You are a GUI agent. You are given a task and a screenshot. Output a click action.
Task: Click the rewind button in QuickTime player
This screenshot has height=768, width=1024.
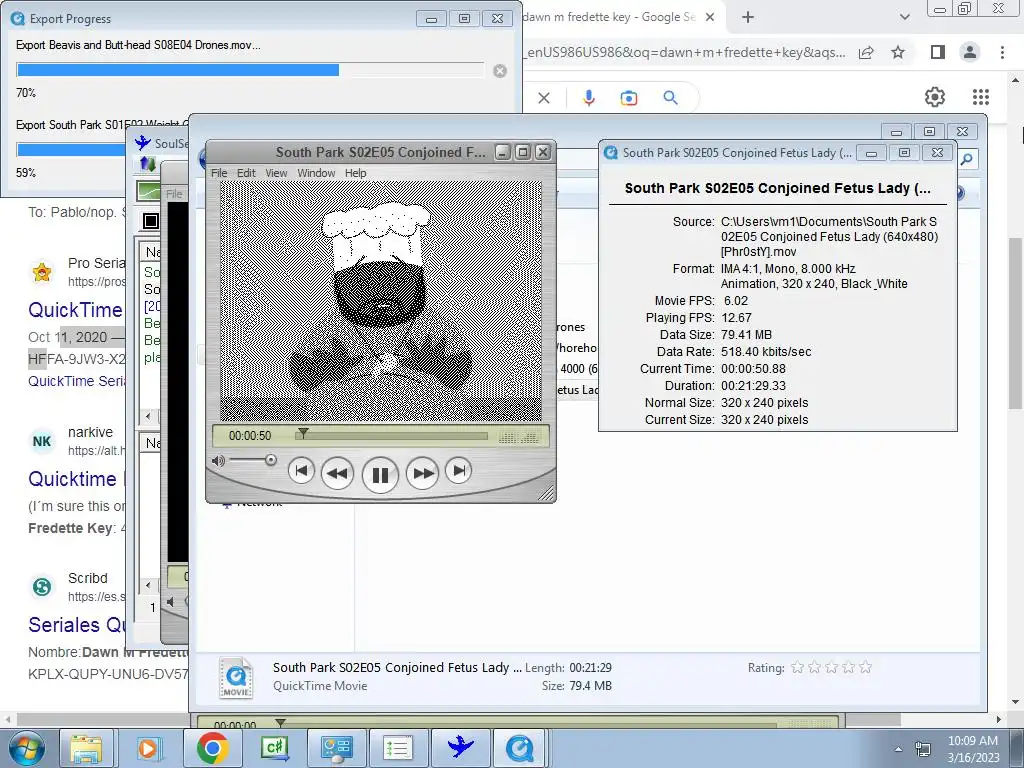pyautogui.click(x=337, y=473)
